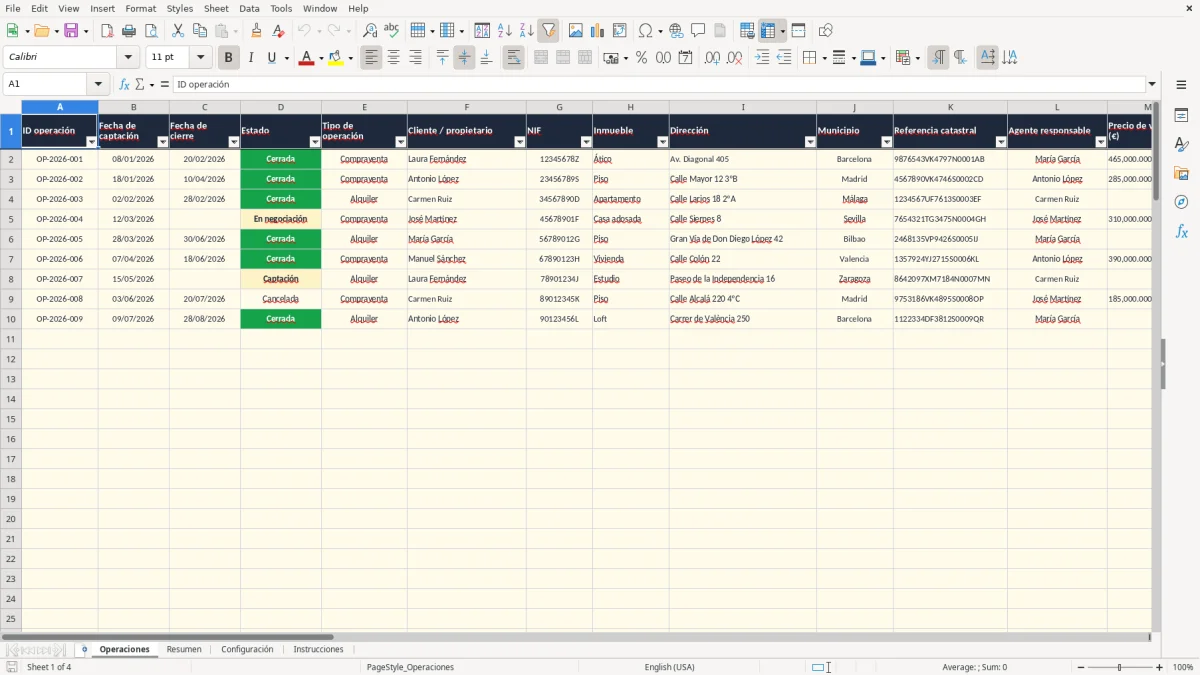The image size is (1200, 675).
Task: Insert a hyperlink
Action: 676,31
